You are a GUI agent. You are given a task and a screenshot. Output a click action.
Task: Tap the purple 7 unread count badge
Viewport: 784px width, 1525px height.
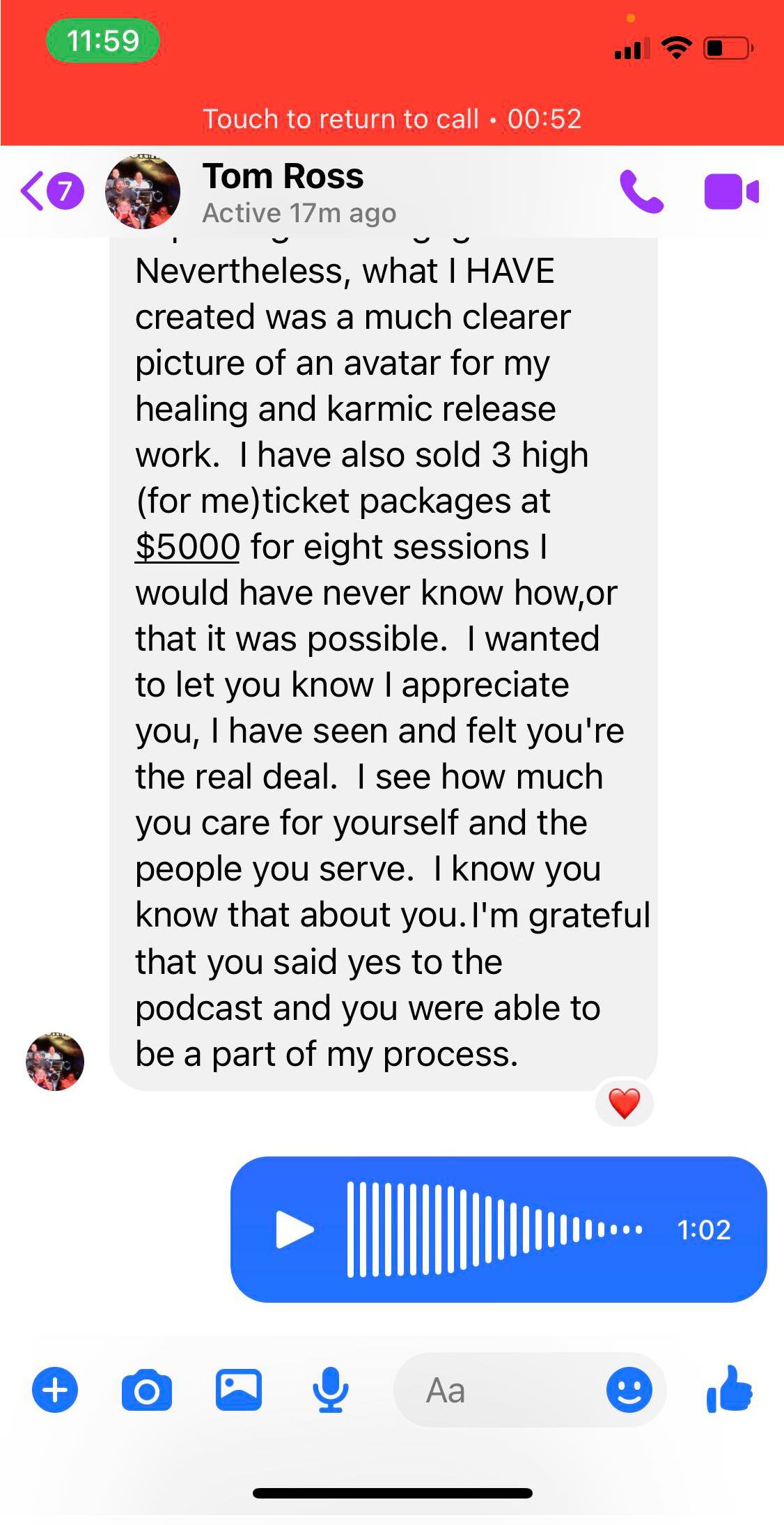tap(65, 191)
